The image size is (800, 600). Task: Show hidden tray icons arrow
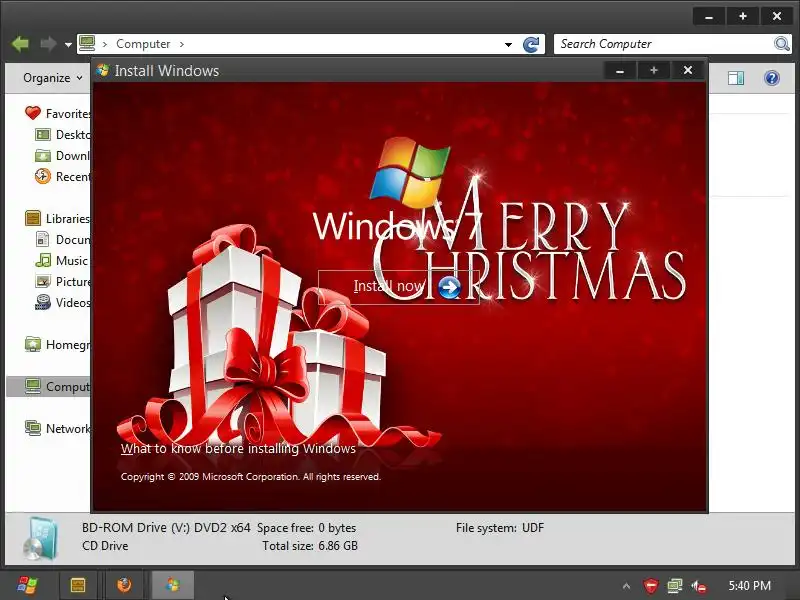627,586
